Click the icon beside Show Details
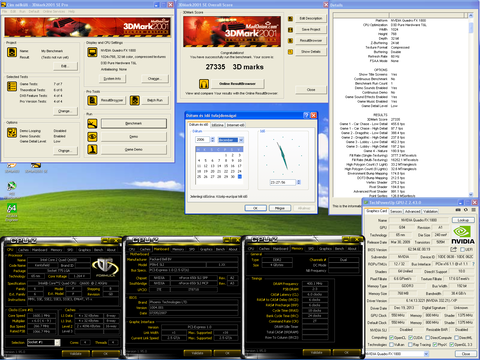Image resolution: width=480 pixels, height=360 pixels. [x=290, y=52]
